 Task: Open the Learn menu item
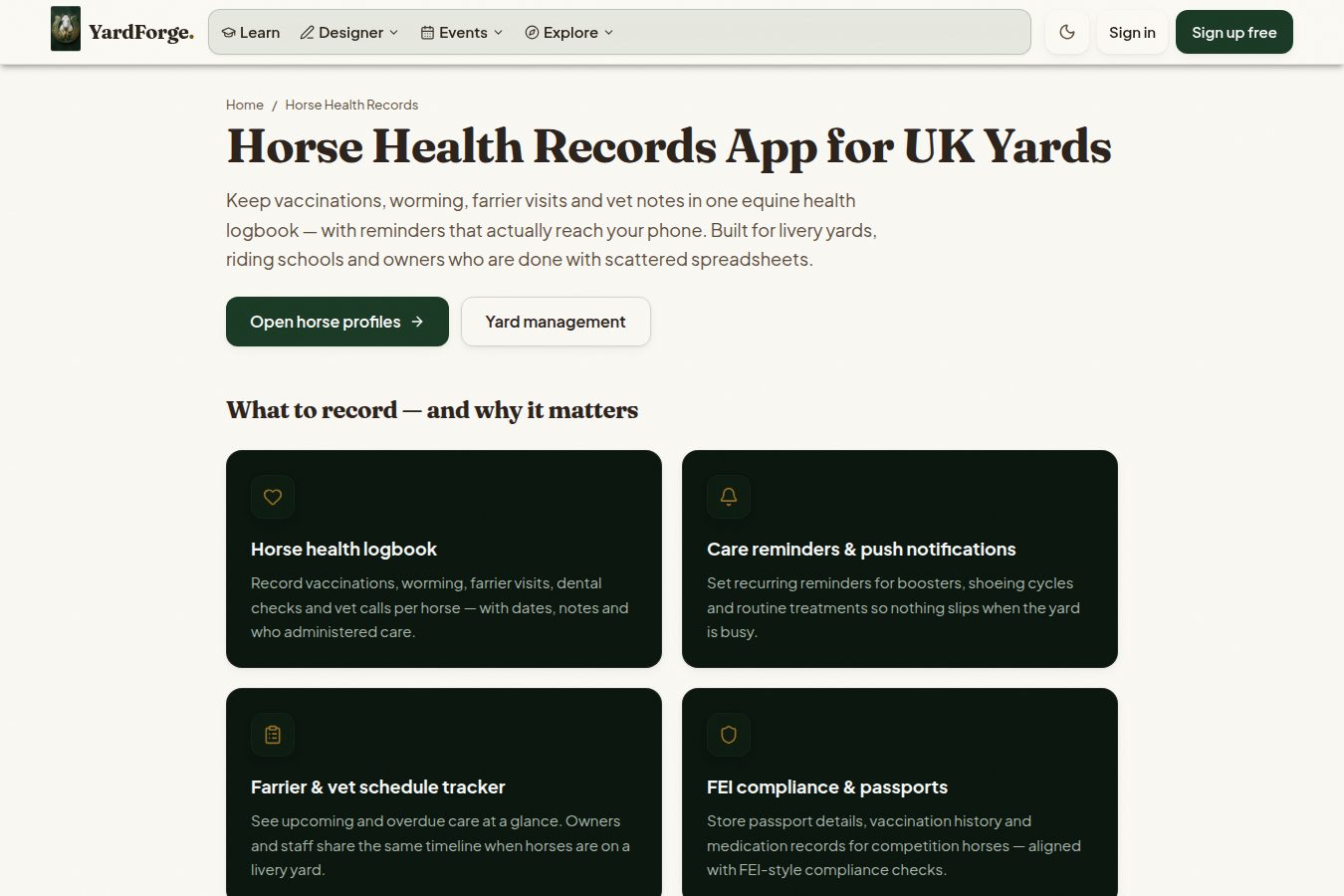pyautogui.click(x=251, y=32)
